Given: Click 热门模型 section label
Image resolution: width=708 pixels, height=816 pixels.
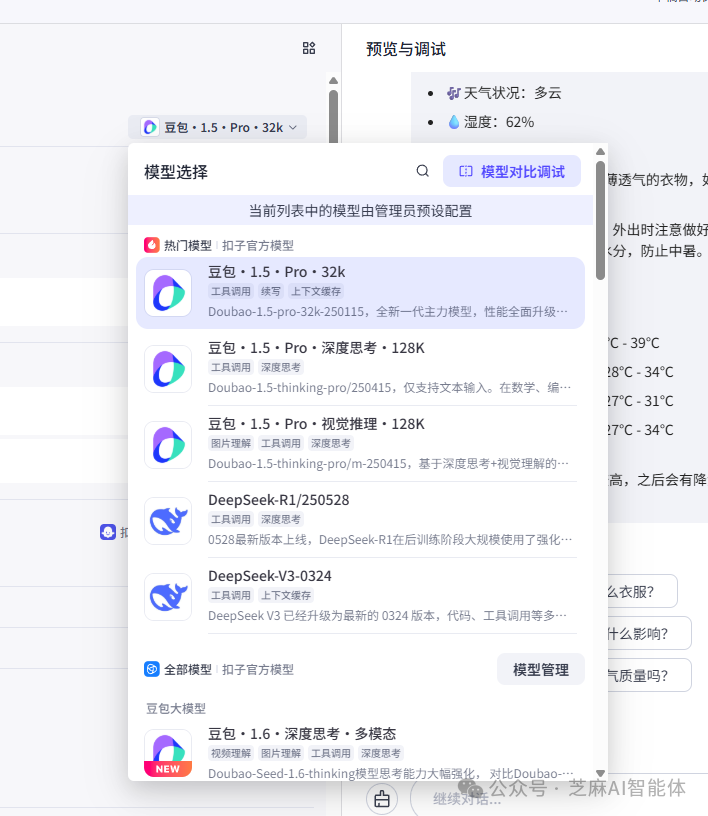Looking at the screenshot, I should 188,245.
